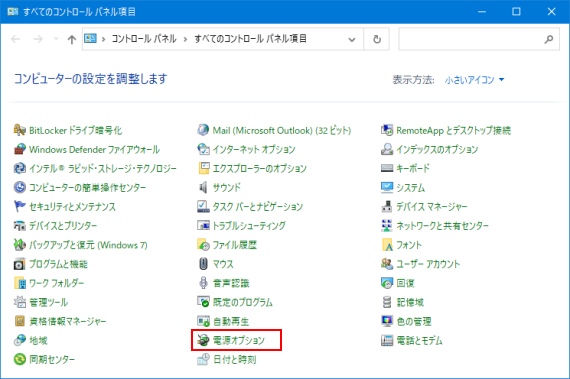
Task: Go up one level with up arrow
Action: (72, 39)
